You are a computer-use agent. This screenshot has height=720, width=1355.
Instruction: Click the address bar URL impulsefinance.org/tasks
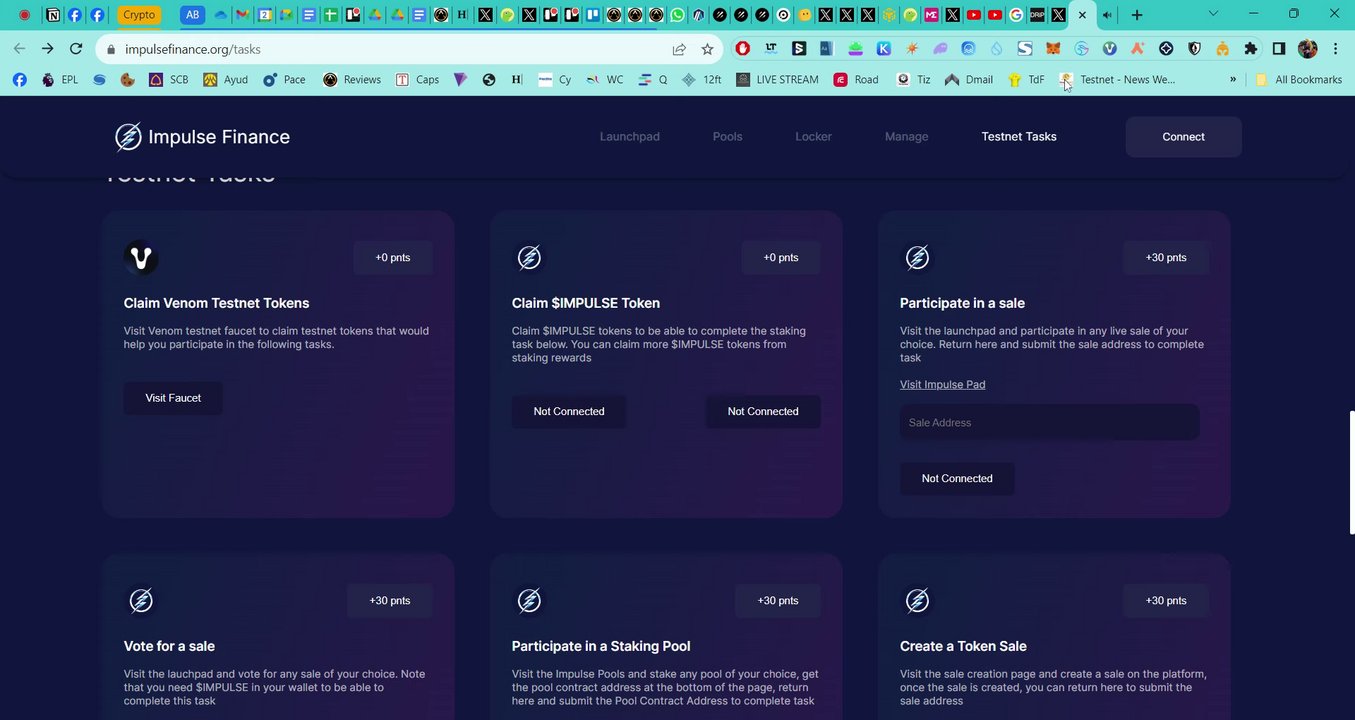coord(193,49)
